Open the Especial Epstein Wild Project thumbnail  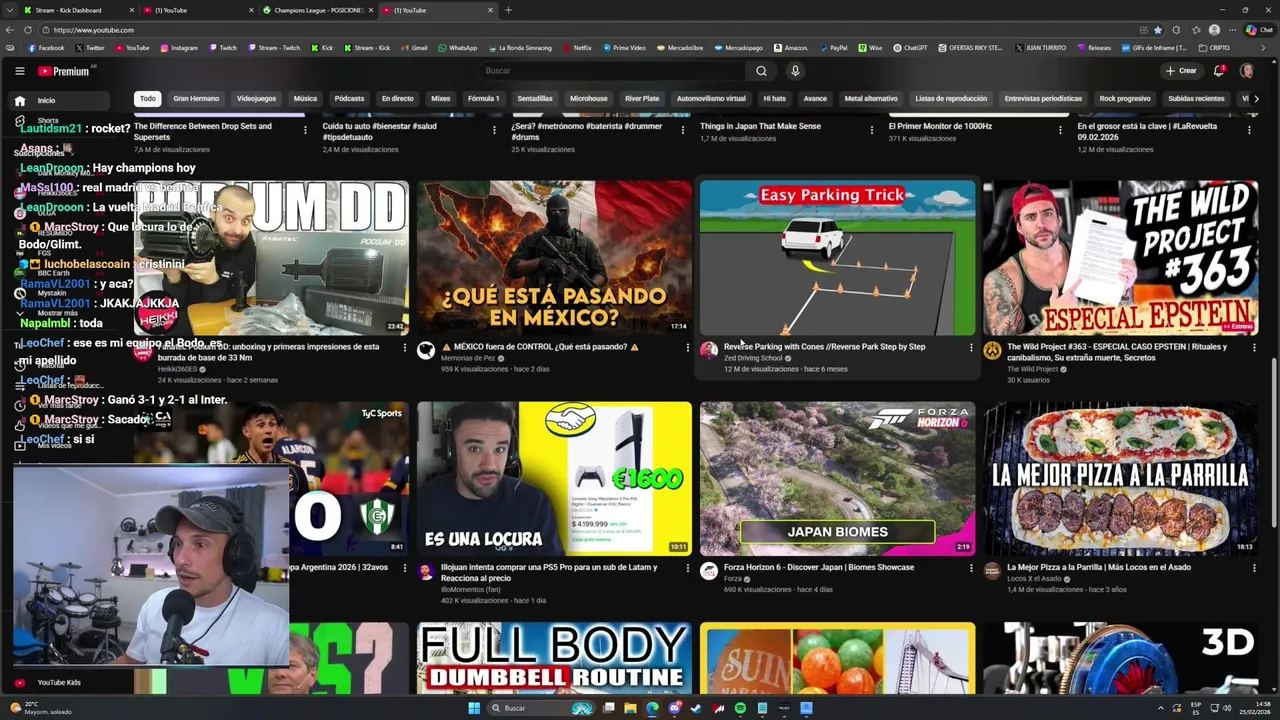[1120, 258]
